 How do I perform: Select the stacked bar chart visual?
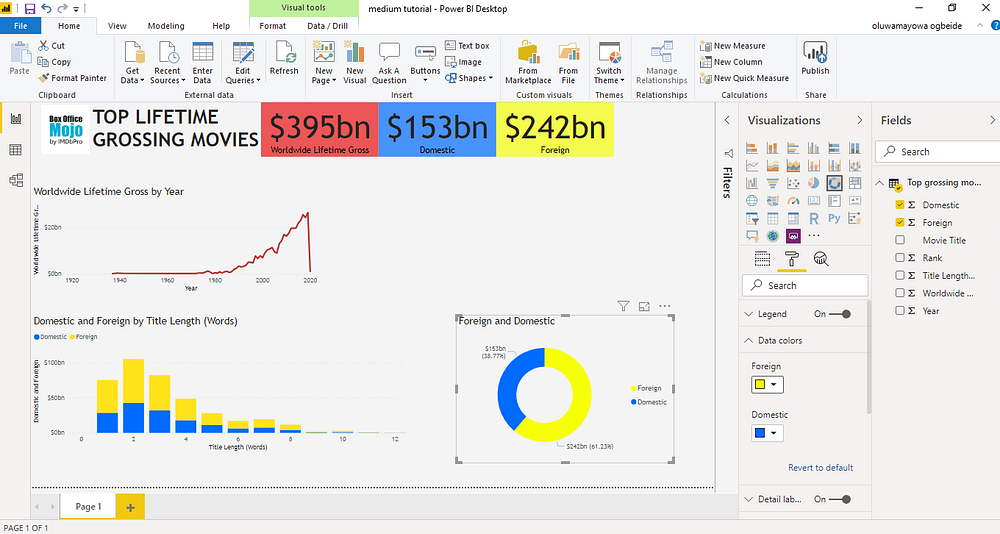[x=752, y=148]
